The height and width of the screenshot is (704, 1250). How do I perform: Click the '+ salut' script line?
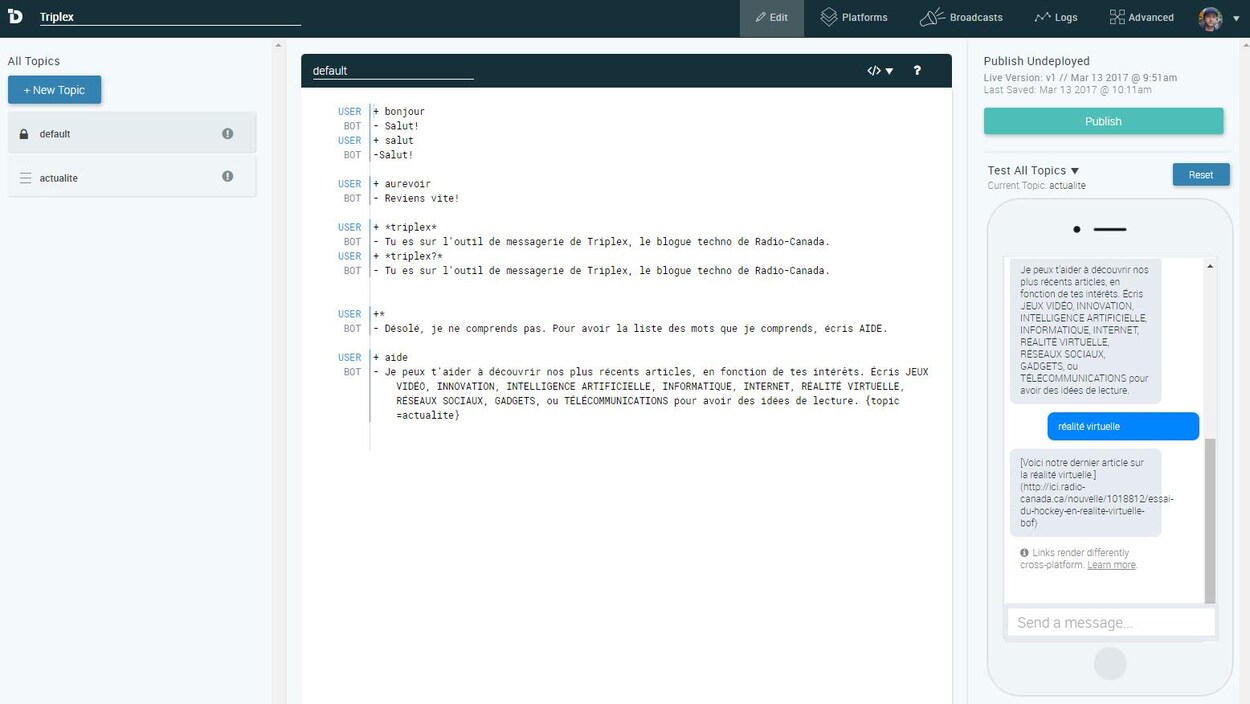tap(393, 141)
